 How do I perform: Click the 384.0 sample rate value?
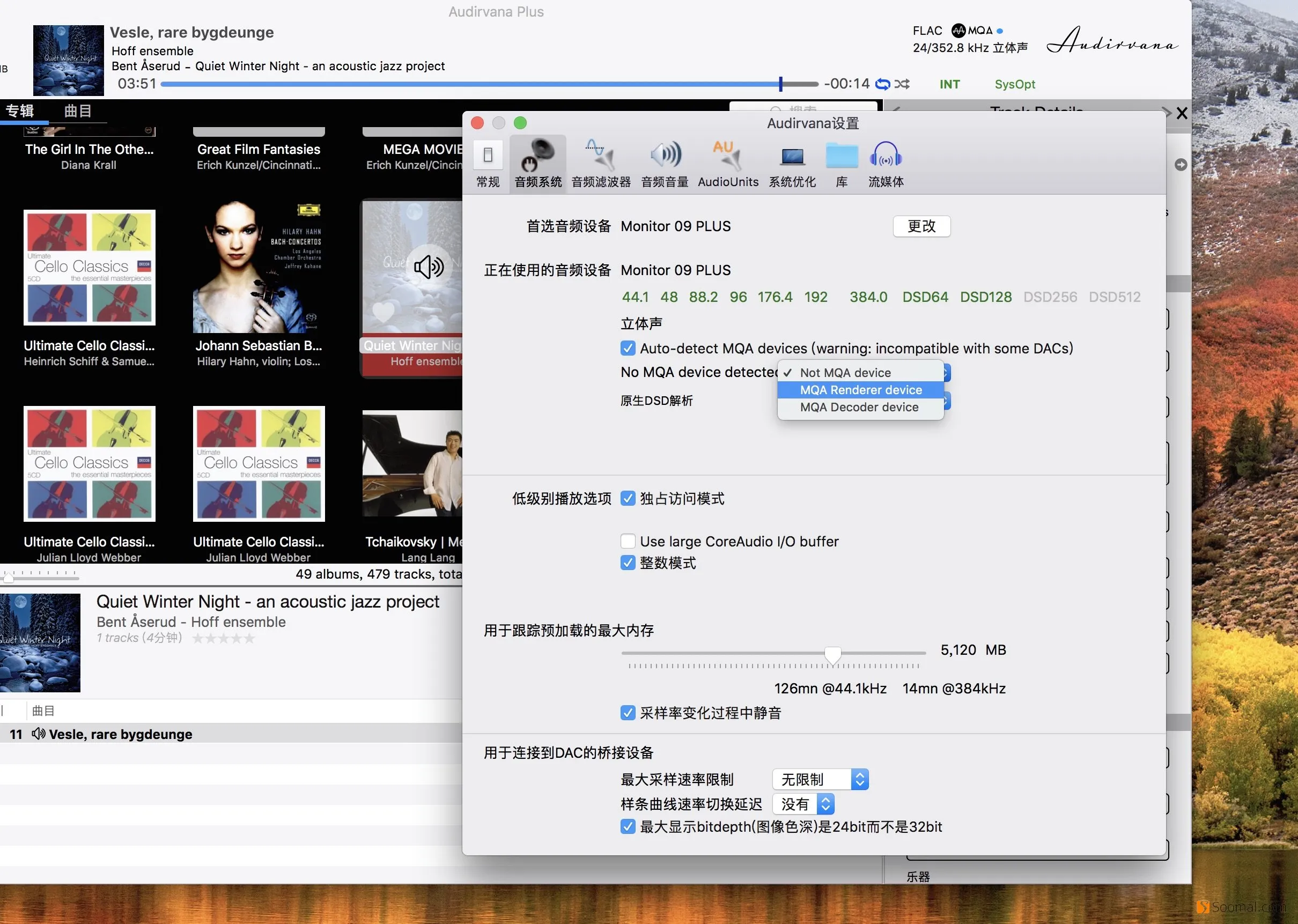click(x=868, y=297)
